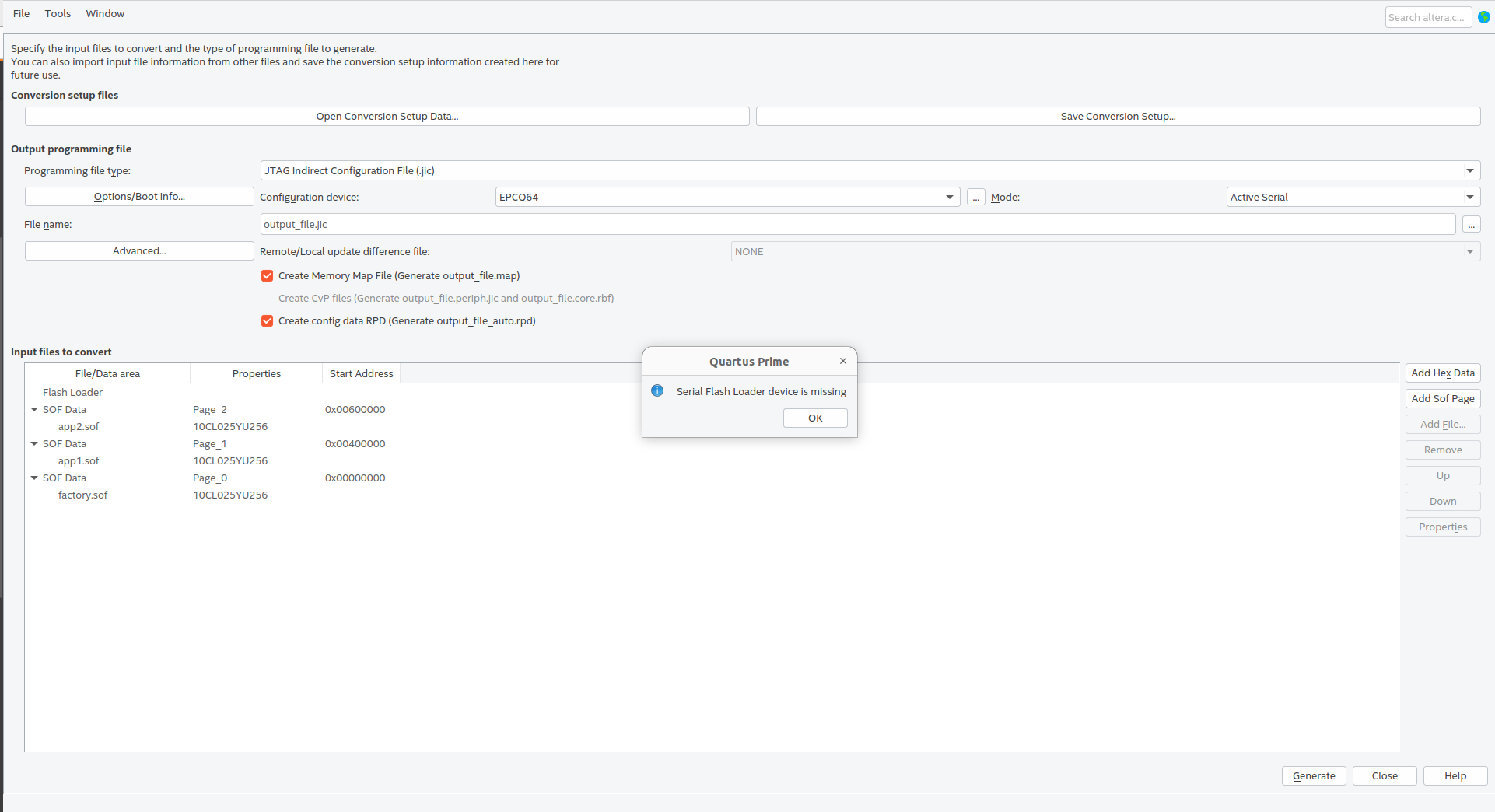The width and height of the screenshot is (1495, 812).
Task: Click 10CL025YU256 in the app1.sof row
Action: (x=230, y=461)
